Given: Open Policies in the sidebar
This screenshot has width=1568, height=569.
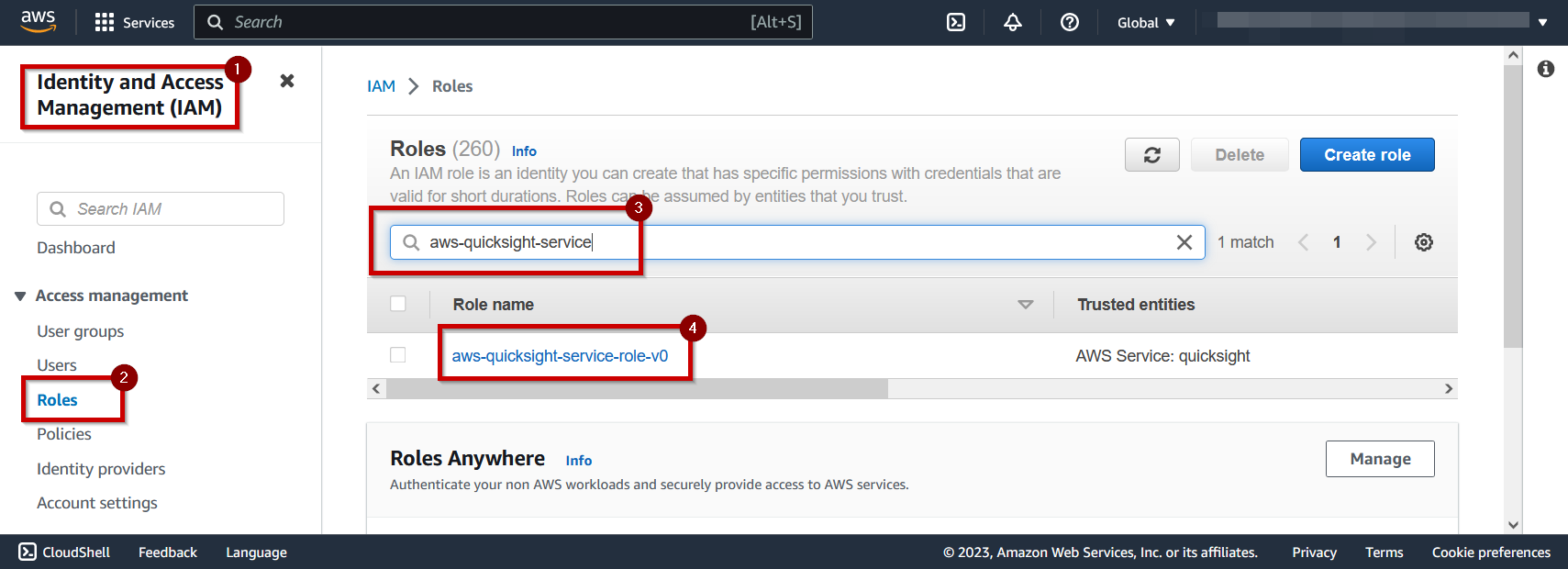Looking at the screenshot, I should click(x=64, y=434).
